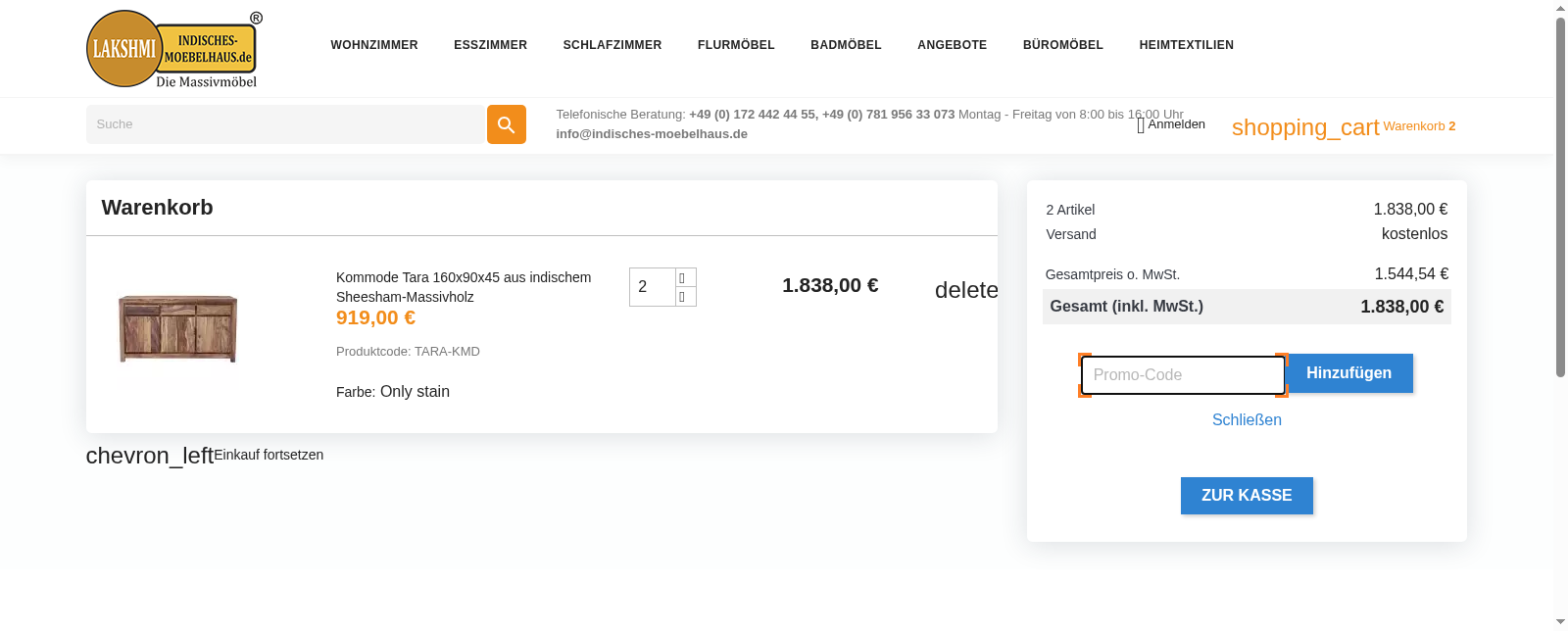
Task: Decrease quantity with the down arrow
Action: tap(686, 297)
